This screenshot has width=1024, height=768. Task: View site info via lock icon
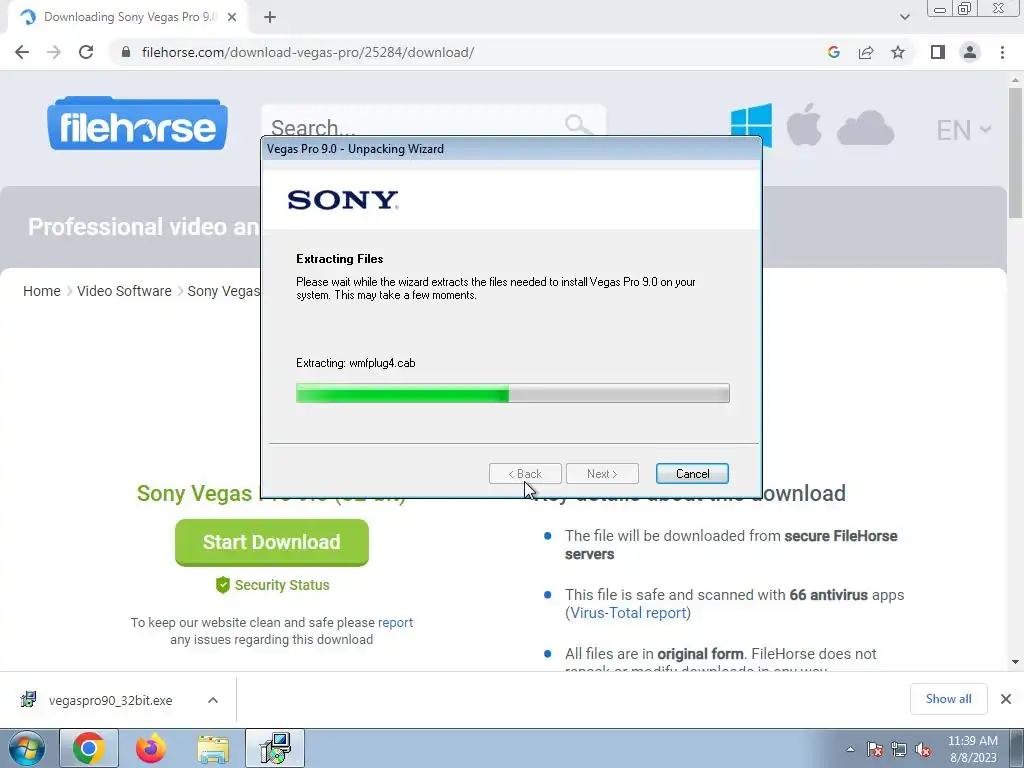click(x=126, y=52)
